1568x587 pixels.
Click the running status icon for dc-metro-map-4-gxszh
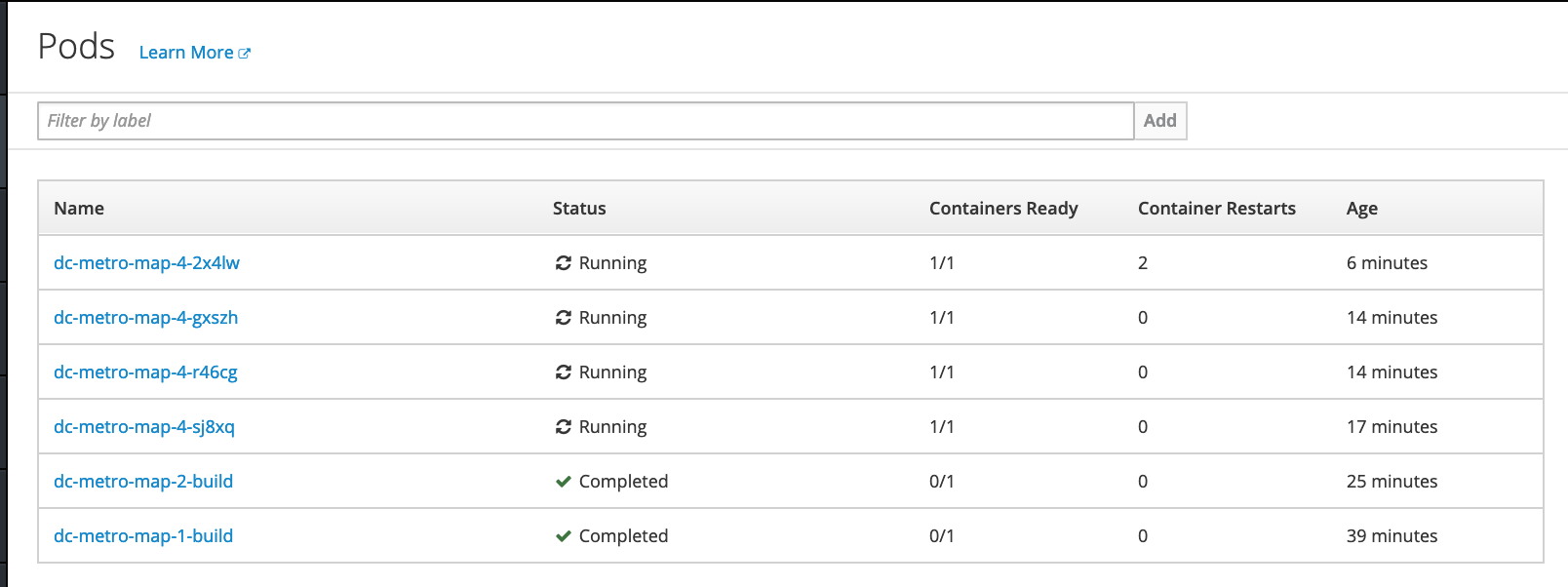[x=563, y=318]
